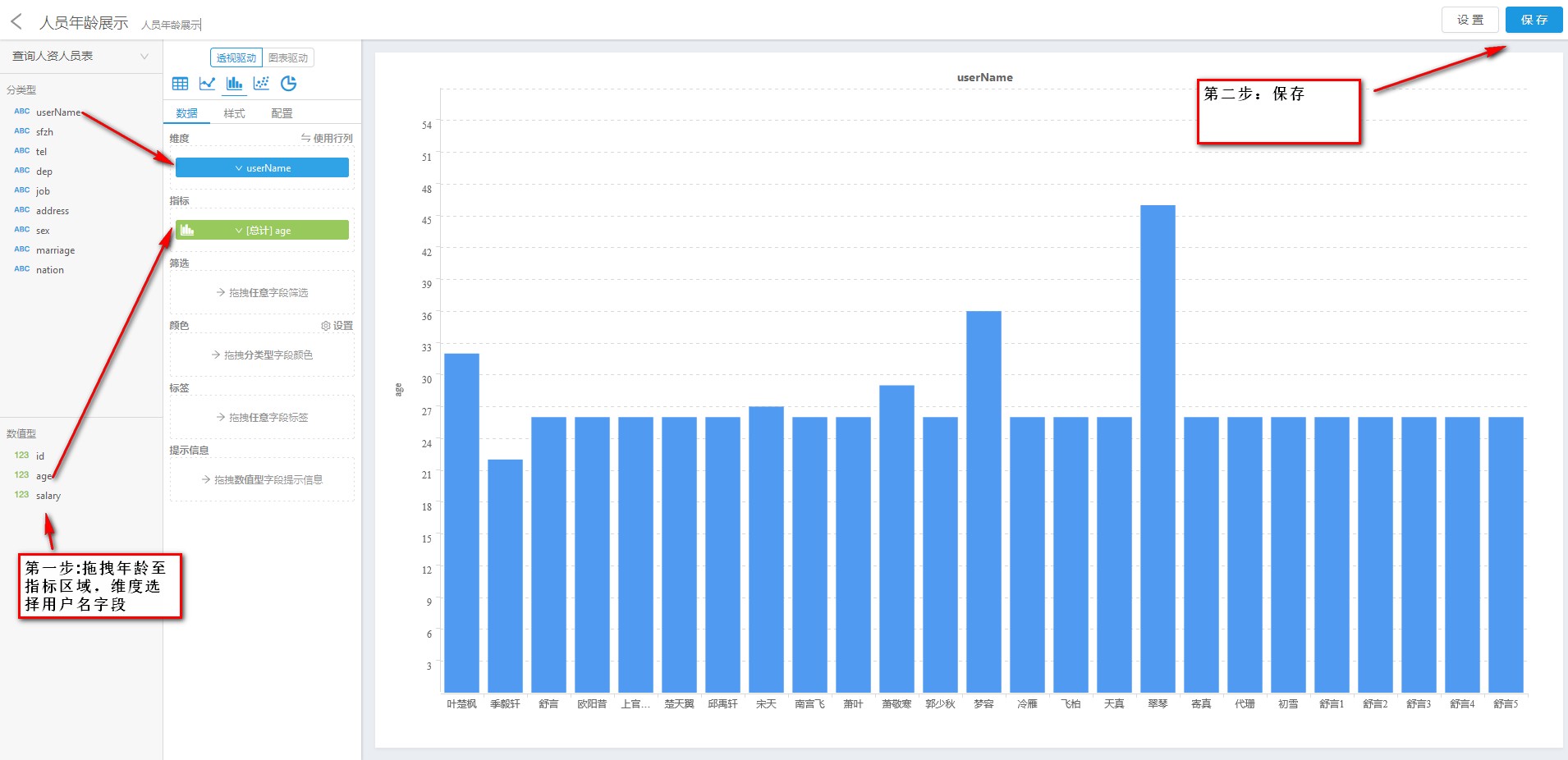
Task: Toggle 使用行列 option
Action: click(327, 139)
